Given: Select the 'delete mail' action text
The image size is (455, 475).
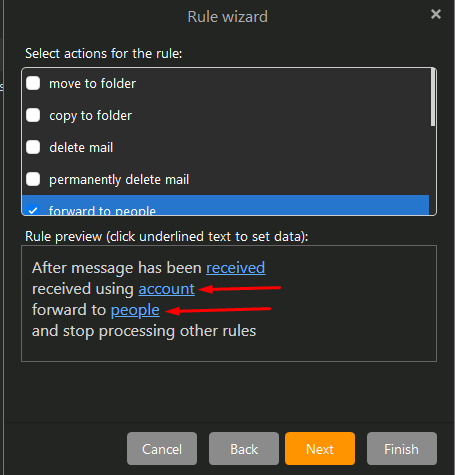Looking at the screenshot, I should pyautogui.click(x=81, y=148).
